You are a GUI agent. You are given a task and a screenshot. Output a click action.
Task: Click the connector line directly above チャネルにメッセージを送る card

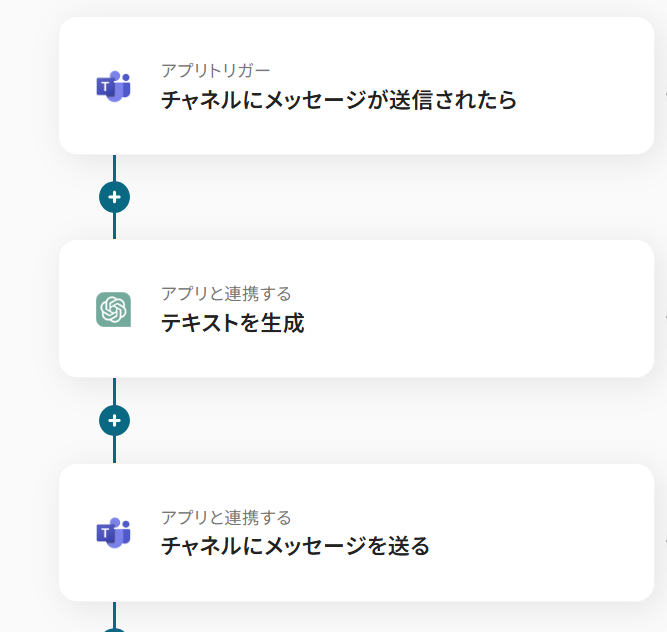click(x=114, y=451)
